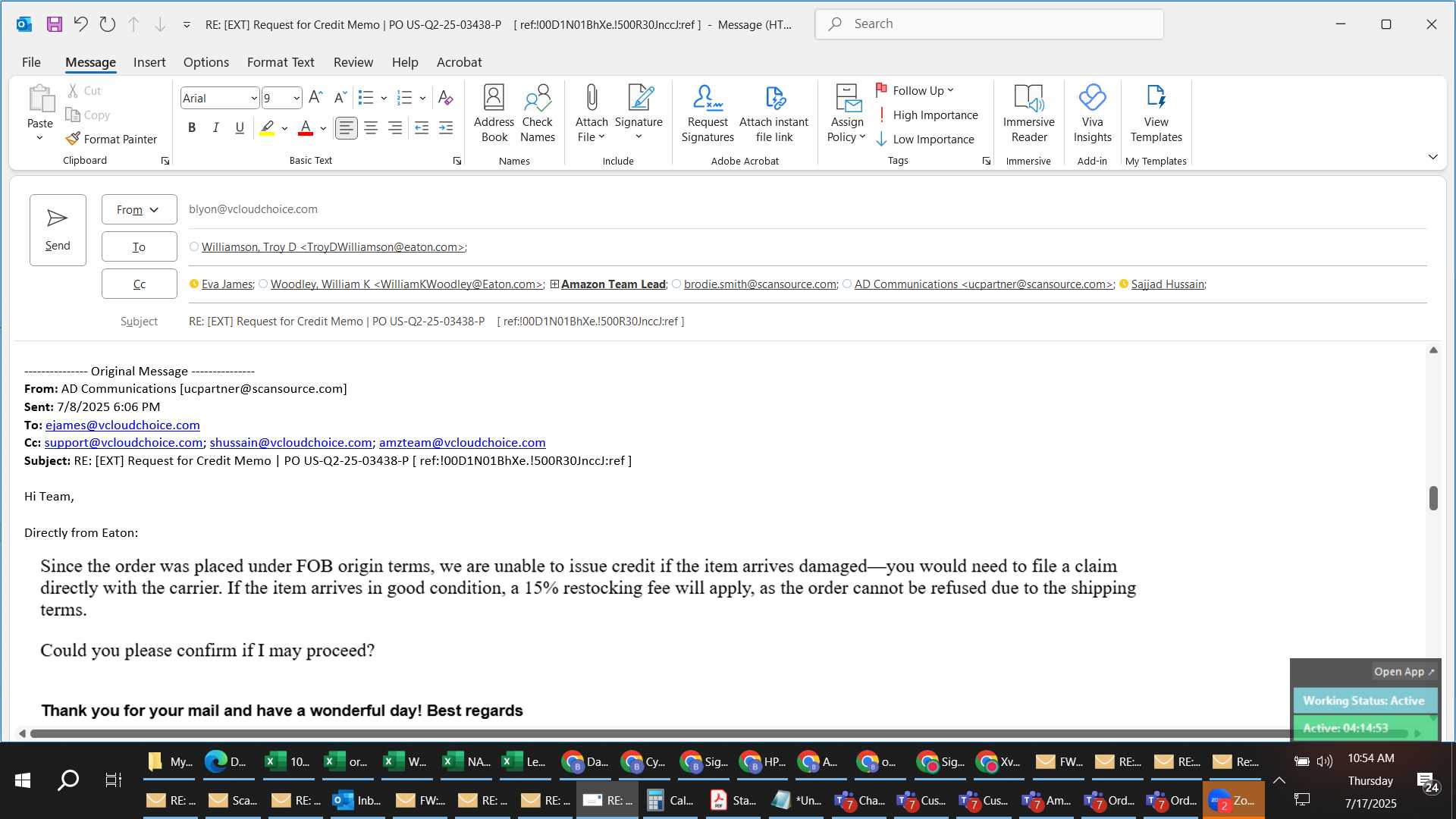The image size is (1456, 819).
Task: Open Calculator from the taskbar
Action: [671, 800]
